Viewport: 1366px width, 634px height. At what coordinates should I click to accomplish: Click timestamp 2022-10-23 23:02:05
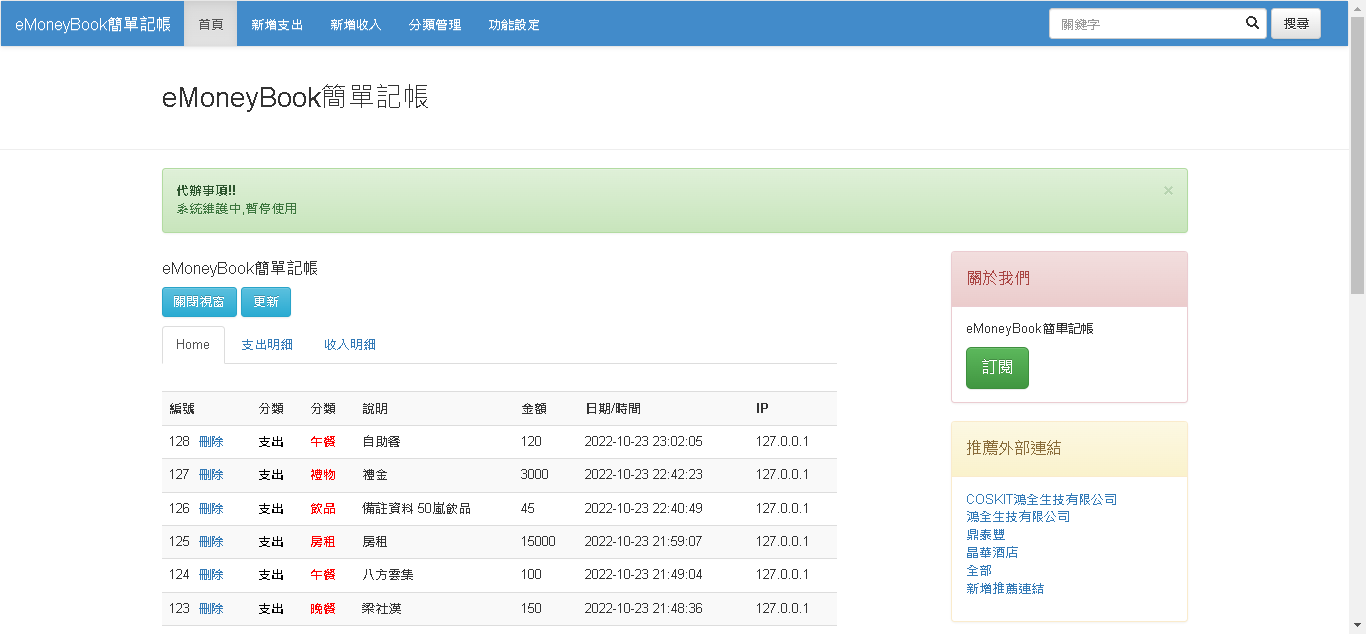point(643,442)
